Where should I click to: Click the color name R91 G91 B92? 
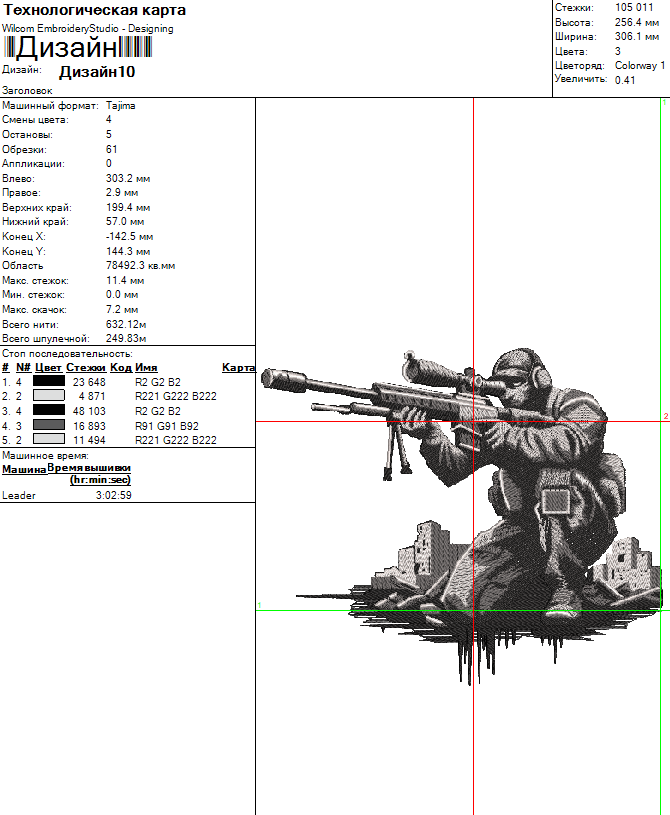point(167,426)
